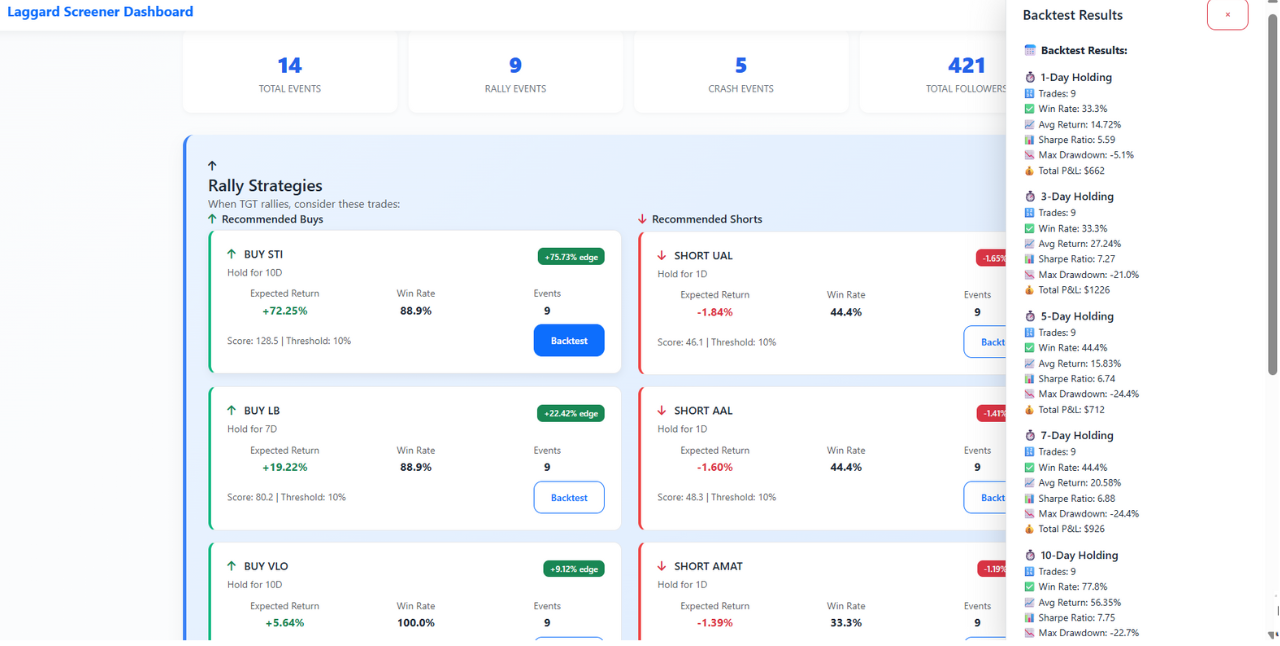This screenshot has width=1280, height=646.
Task: Click the Rally Strategies heading
Action: [265, 186]
